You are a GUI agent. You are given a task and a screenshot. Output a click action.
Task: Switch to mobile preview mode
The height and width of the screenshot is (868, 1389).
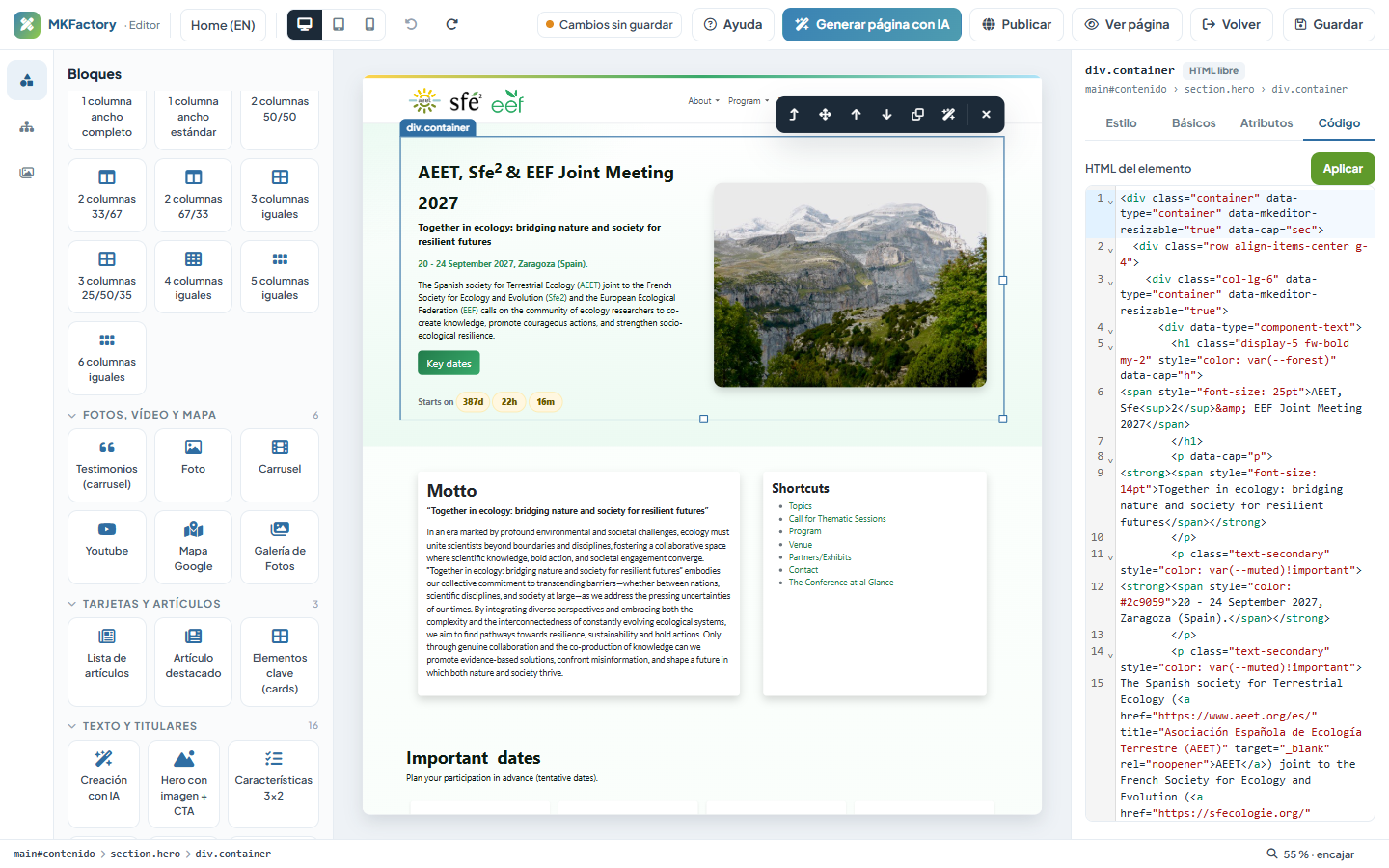(369, 24)
